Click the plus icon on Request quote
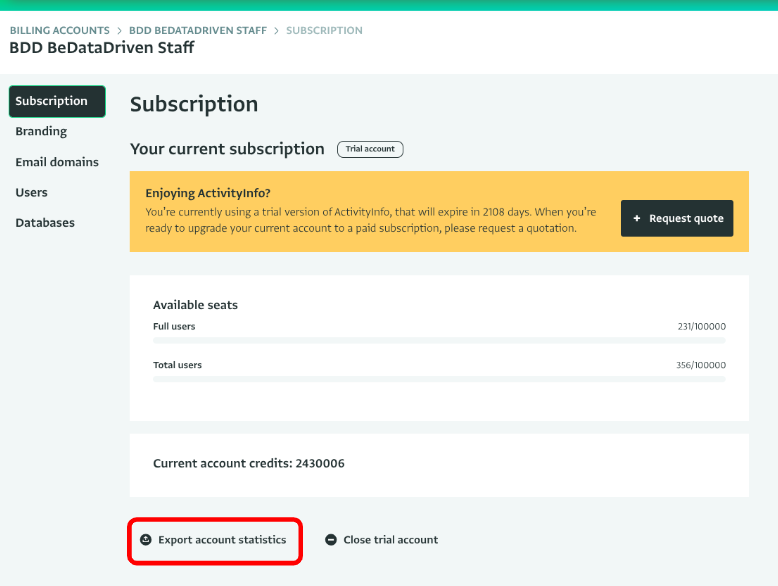This screenshot has height=586, width=778. [637, 219]
